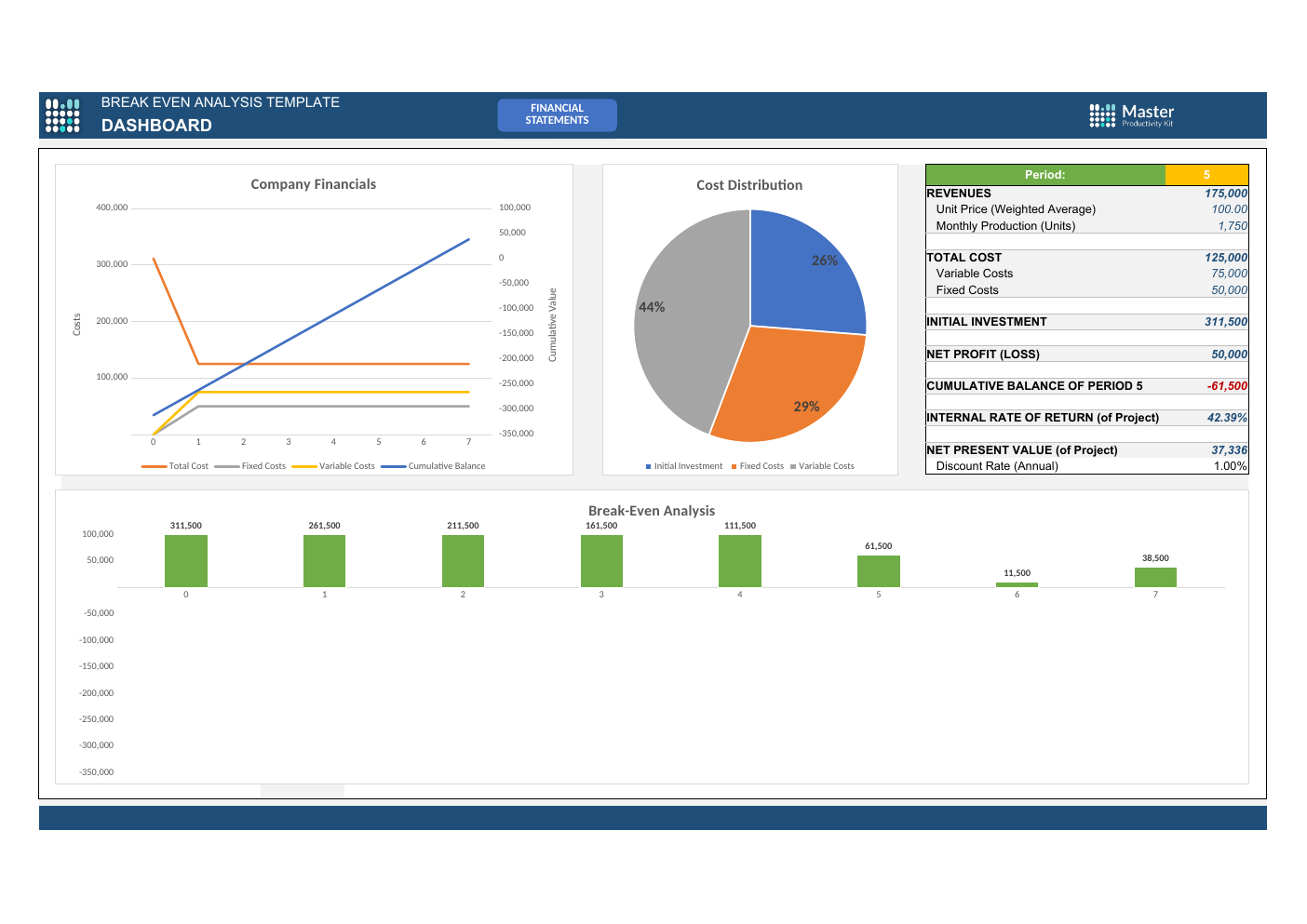
Task: Select the cumulative balance value -61,500
Action: pyautogui.click(x=1227, y=386)
